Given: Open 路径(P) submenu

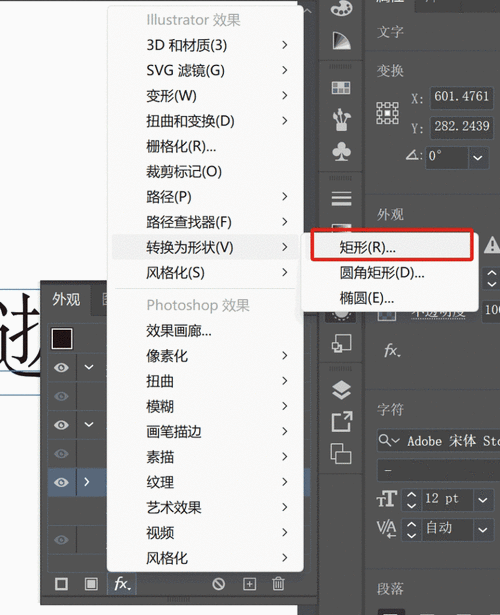Looking at the screenshot, I should (205, 197).
